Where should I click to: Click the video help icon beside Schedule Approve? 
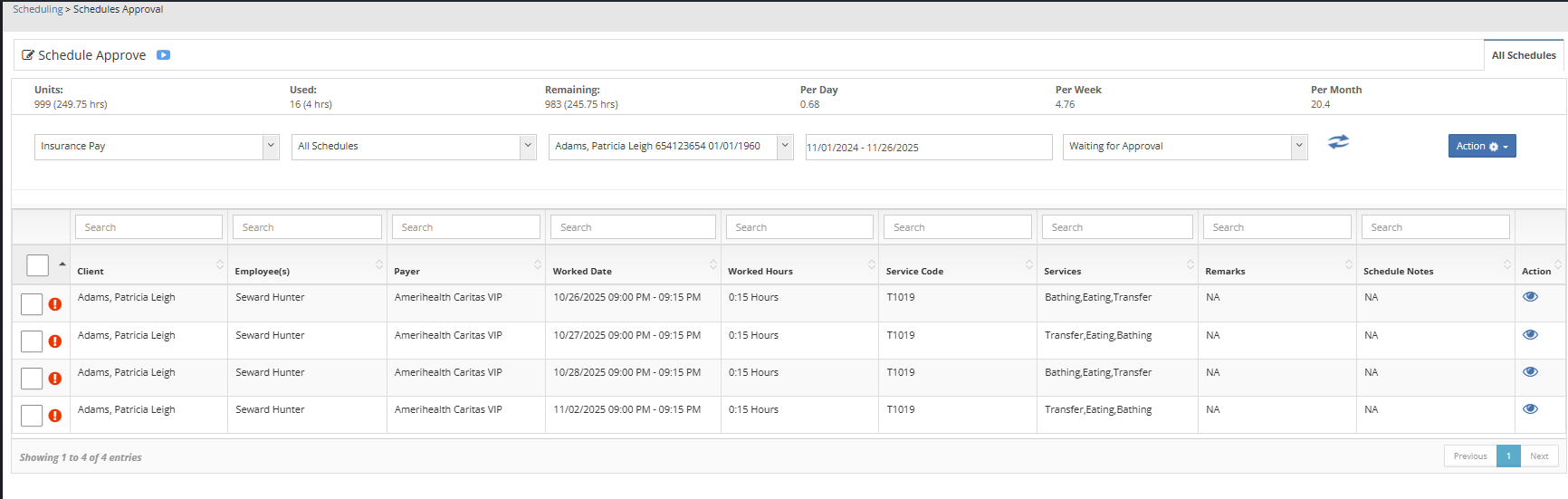[163, 55]
